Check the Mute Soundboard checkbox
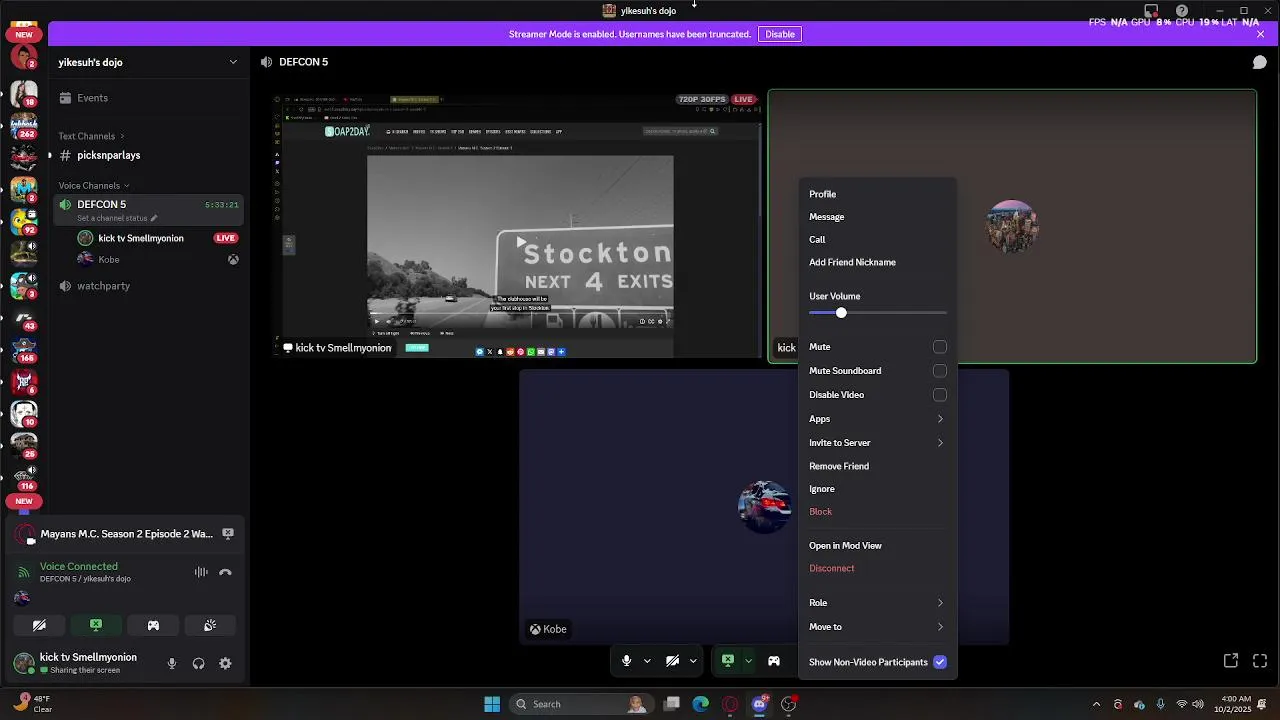This screenshot has width=1280, height=720. (940, 371)
